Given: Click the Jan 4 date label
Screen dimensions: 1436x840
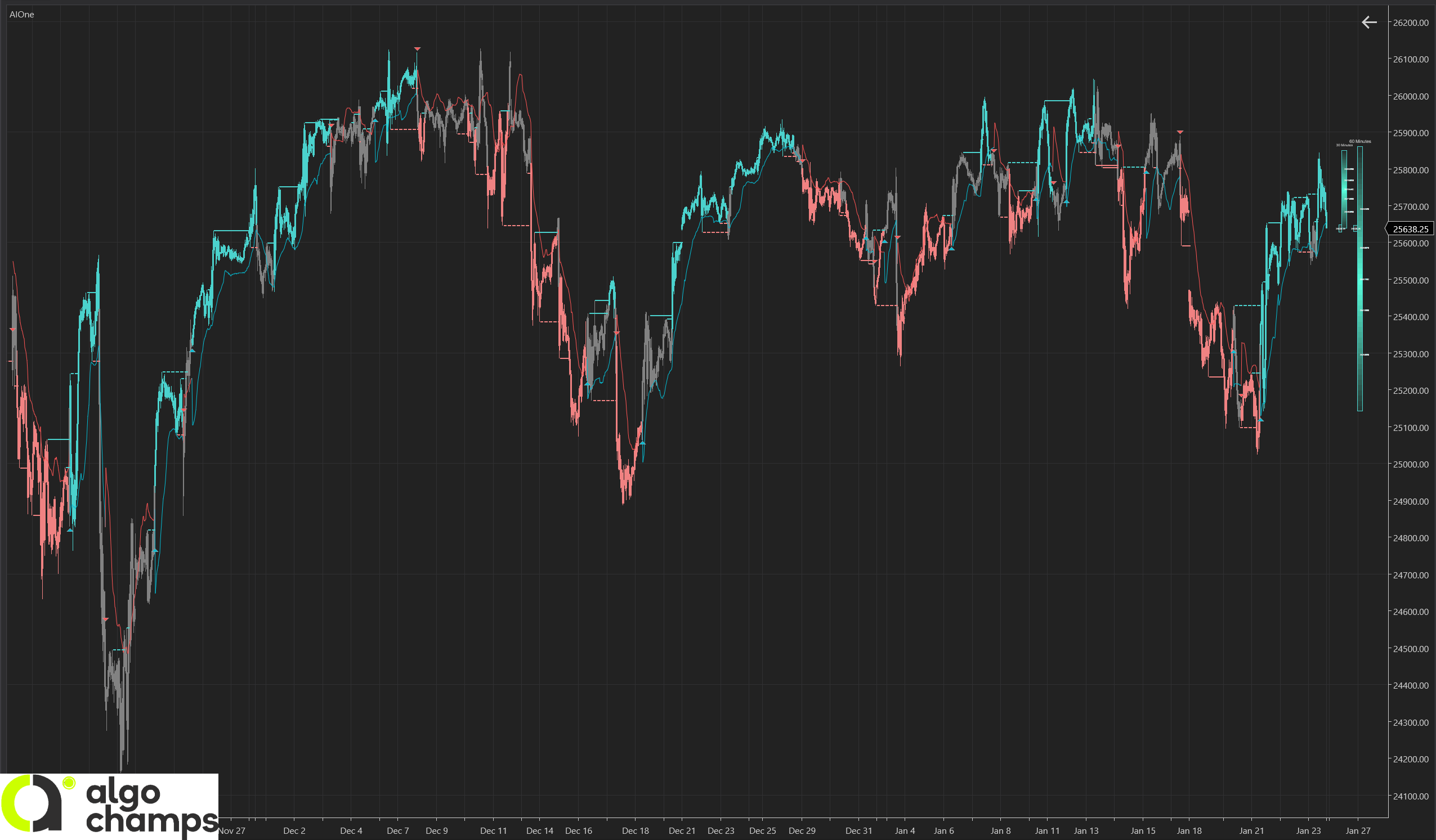Looking at the screenshot, I should coord(905,830).
